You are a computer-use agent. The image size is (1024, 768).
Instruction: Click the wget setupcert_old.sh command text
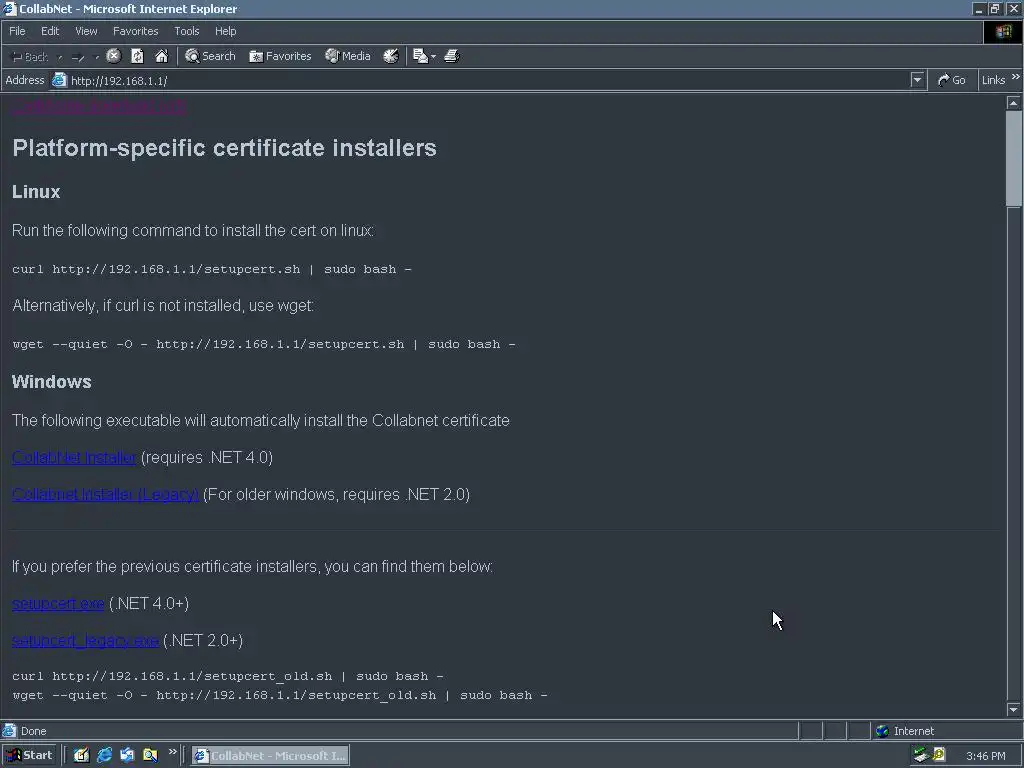click(280, 695)
